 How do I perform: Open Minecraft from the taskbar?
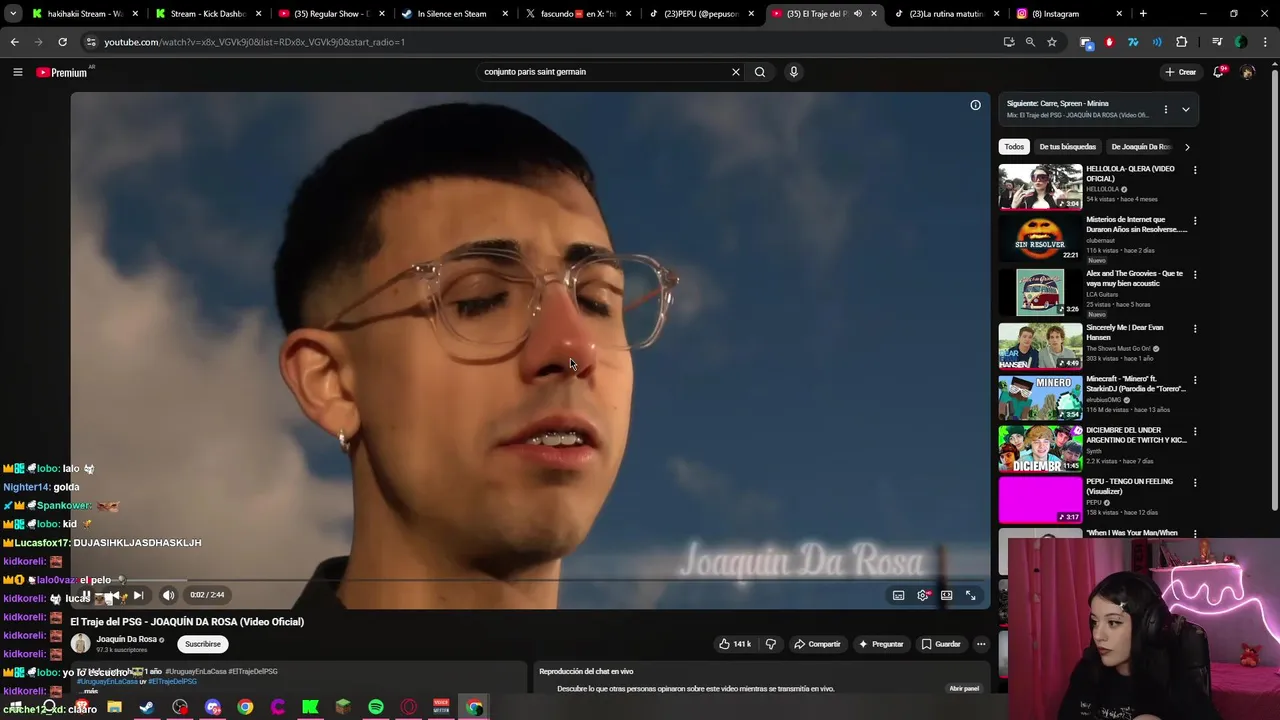343,707
